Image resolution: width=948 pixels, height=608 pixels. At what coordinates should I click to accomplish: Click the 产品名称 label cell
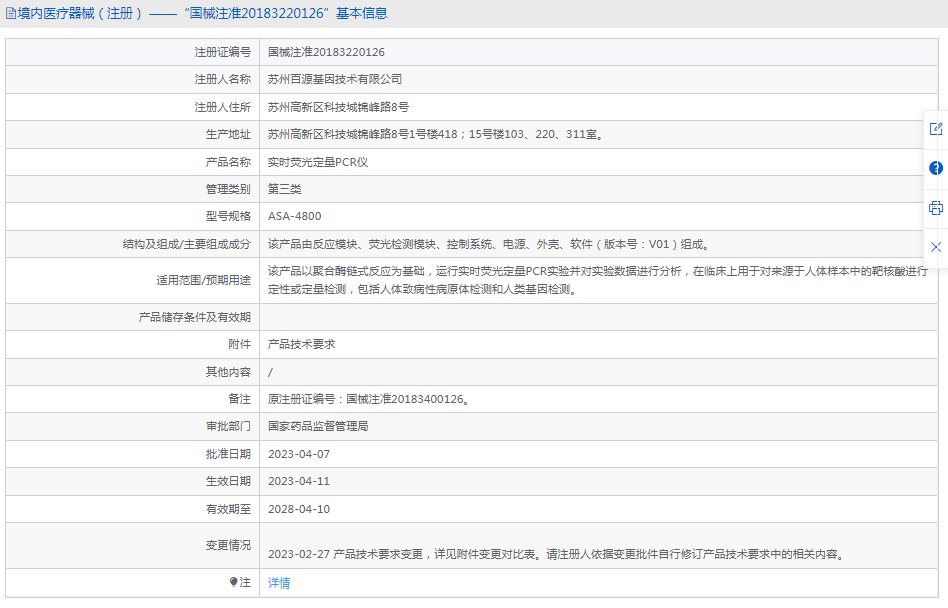pyautogui.click(x=133, y=162)
